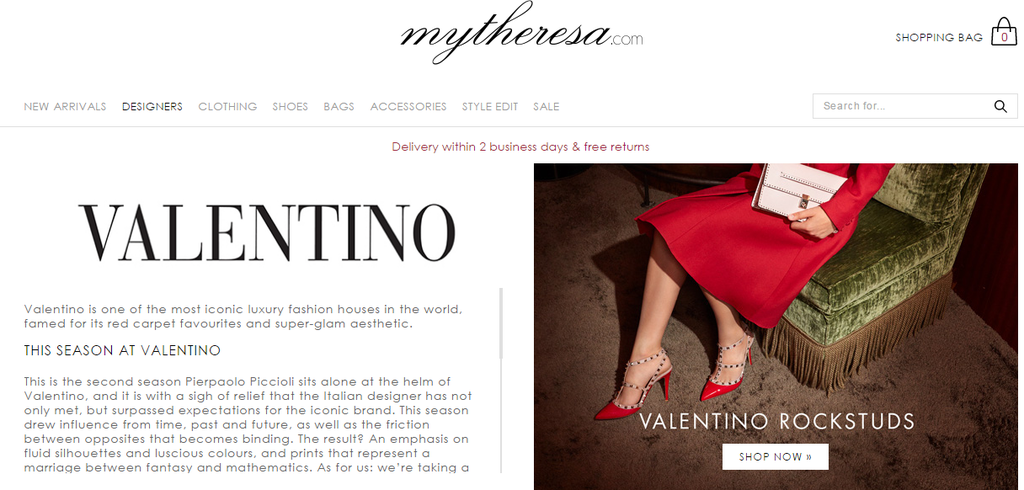Open the New Arrivals menu
The image size is (1024, 490).
pyautogui.click(x=65, y=106)
